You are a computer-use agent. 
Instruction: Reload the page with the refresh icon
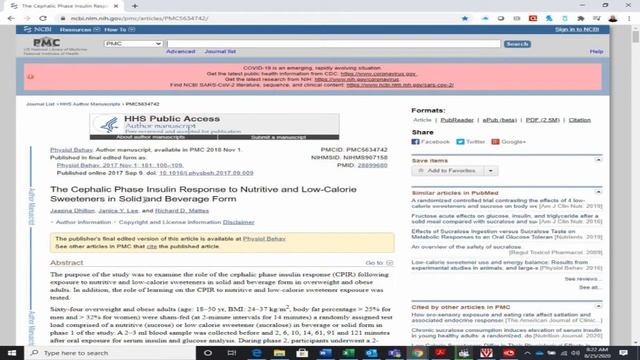[x=43, y=18]
